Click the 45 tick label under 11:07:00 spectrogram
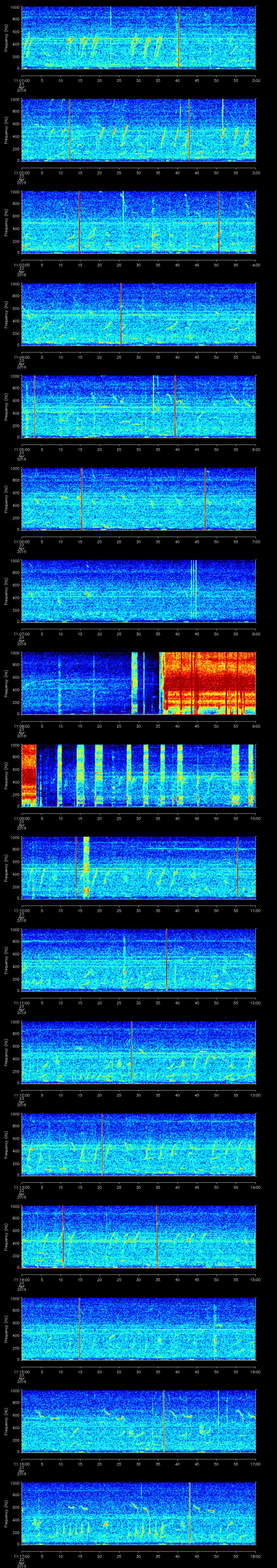277x1568 pixels. 197,634
